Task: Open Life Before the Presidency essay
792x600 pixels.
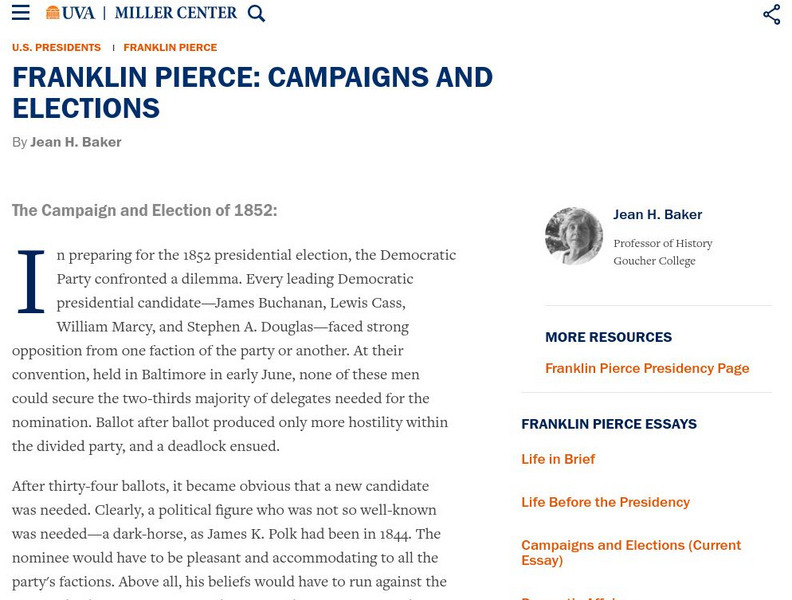Action: [x=605, y=502]
